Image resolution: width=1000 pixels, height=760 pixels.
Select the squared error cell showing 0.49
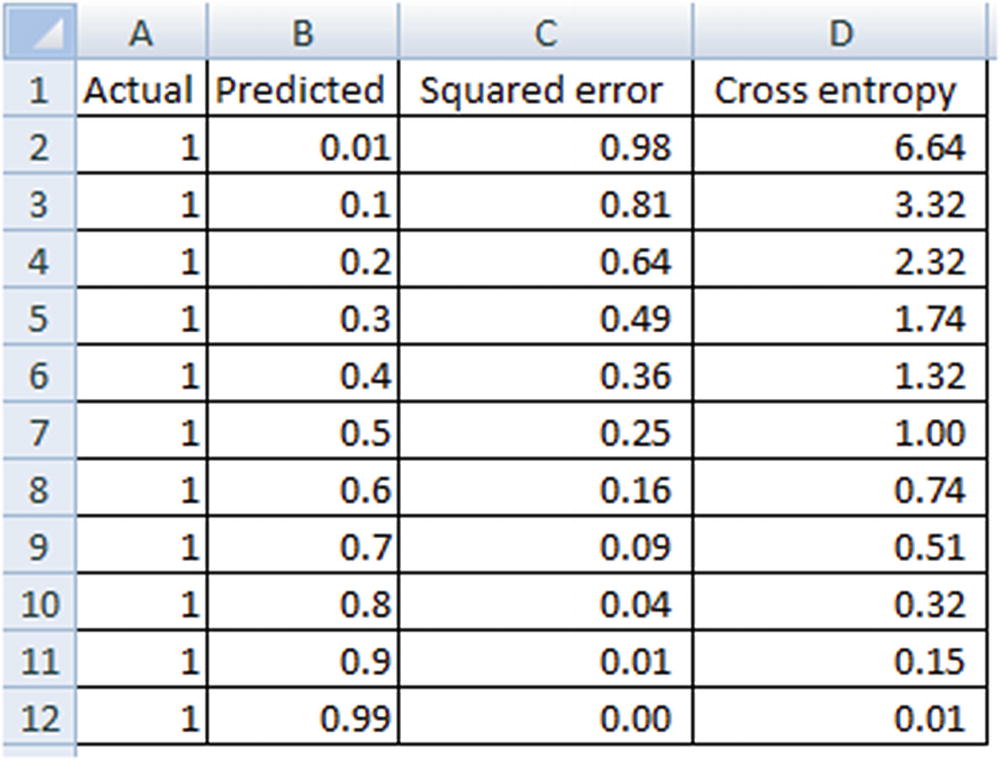coord(545,319)
